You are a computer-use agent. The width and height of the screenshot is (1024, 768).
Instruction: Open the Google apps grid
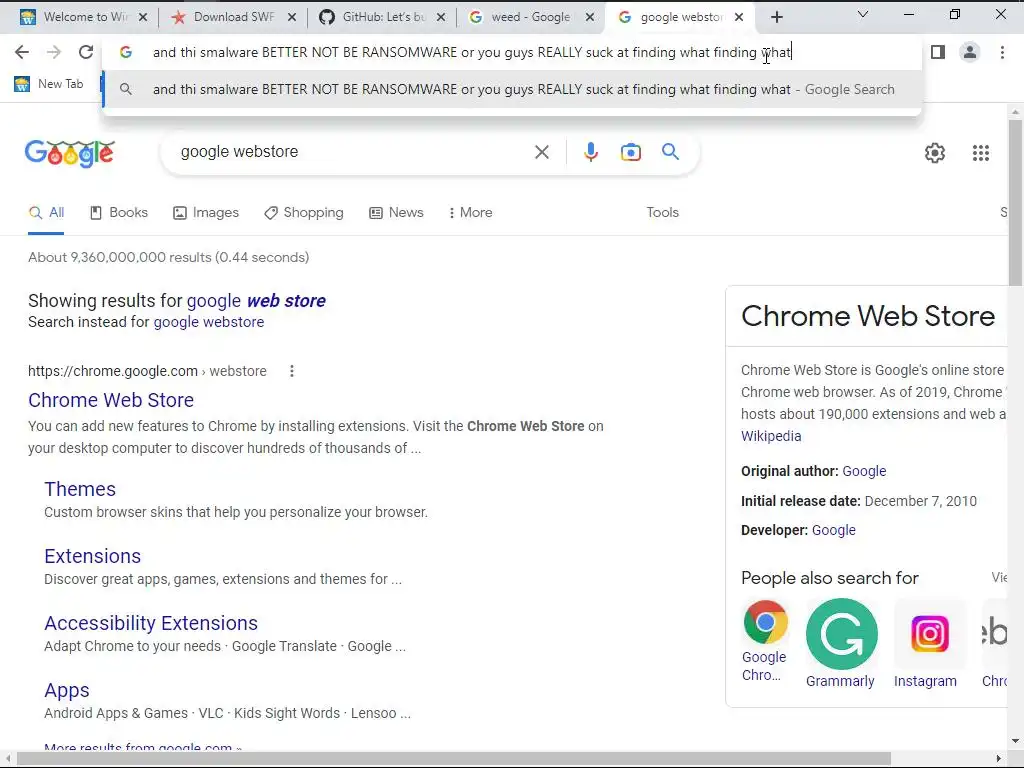[980, 153]
